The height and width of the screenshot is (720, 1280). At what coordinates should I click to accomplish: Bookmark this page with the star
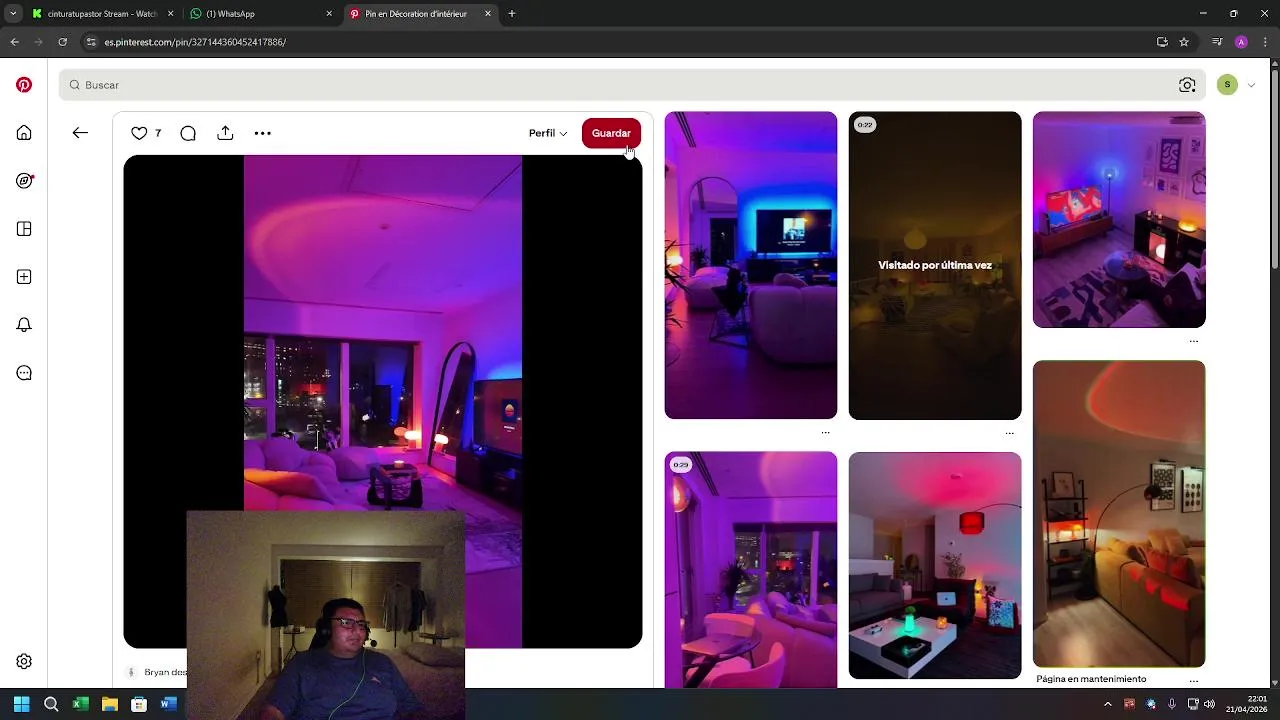[x=1184, y=42]
